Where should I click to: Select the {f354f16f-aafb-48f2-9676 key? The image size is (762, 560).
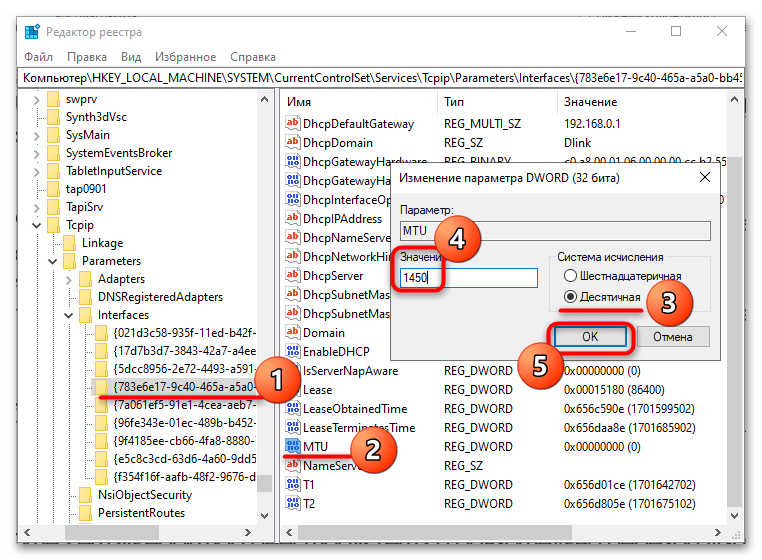[x=184, y=477]
